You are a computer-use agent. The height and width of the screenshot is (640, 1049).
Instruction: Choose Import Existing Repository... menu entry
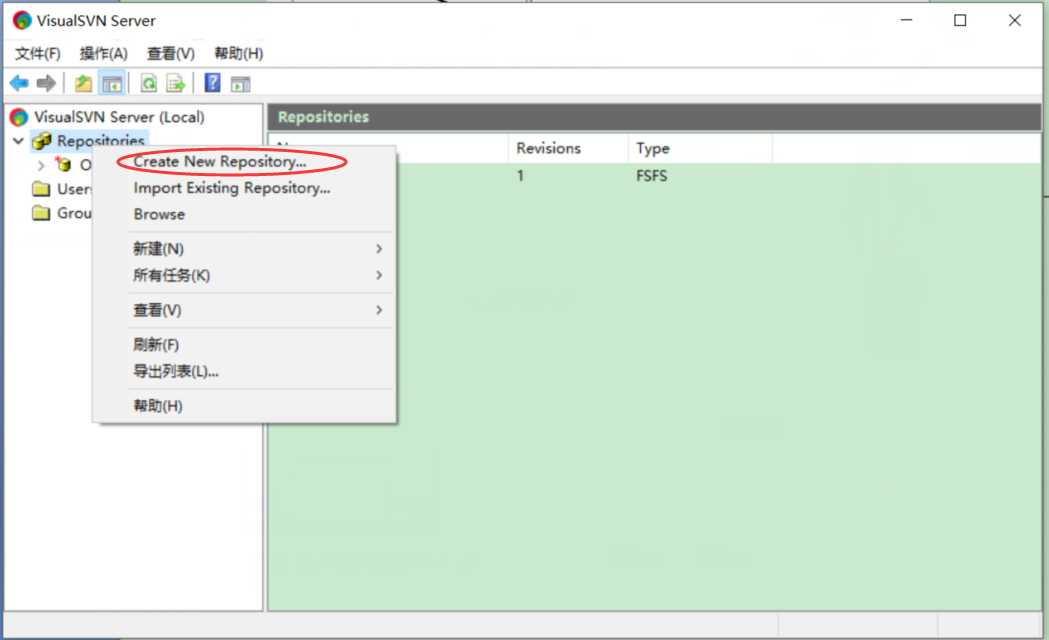(244, 188)
